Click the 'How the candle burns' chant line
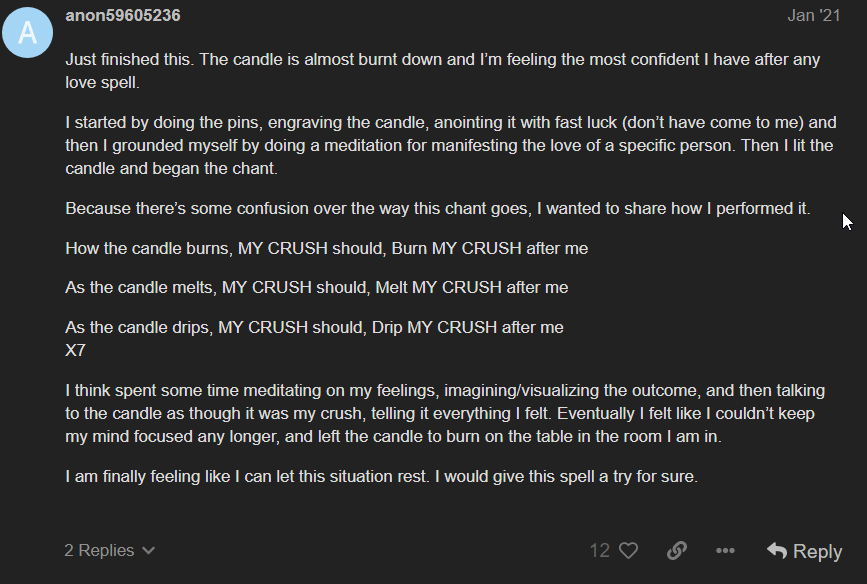Screen dimensions: 867x584 click(326, 248)
